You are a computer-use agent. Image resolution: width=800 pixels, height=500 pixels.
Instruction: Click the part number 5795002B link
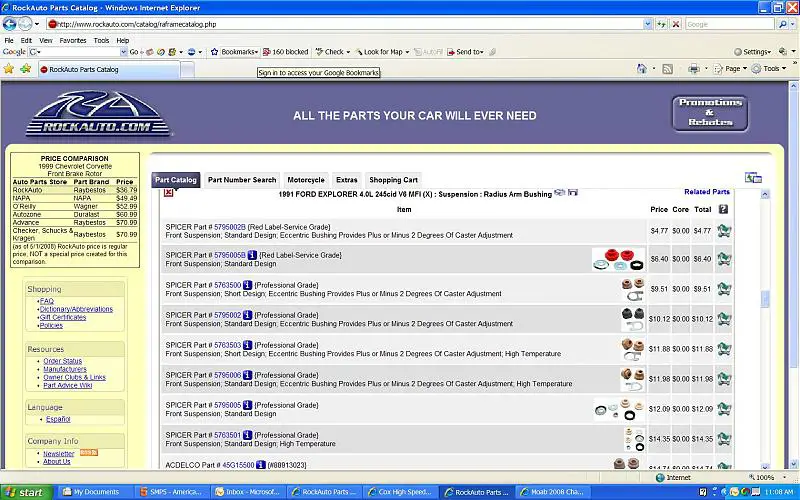pos(230,227)
